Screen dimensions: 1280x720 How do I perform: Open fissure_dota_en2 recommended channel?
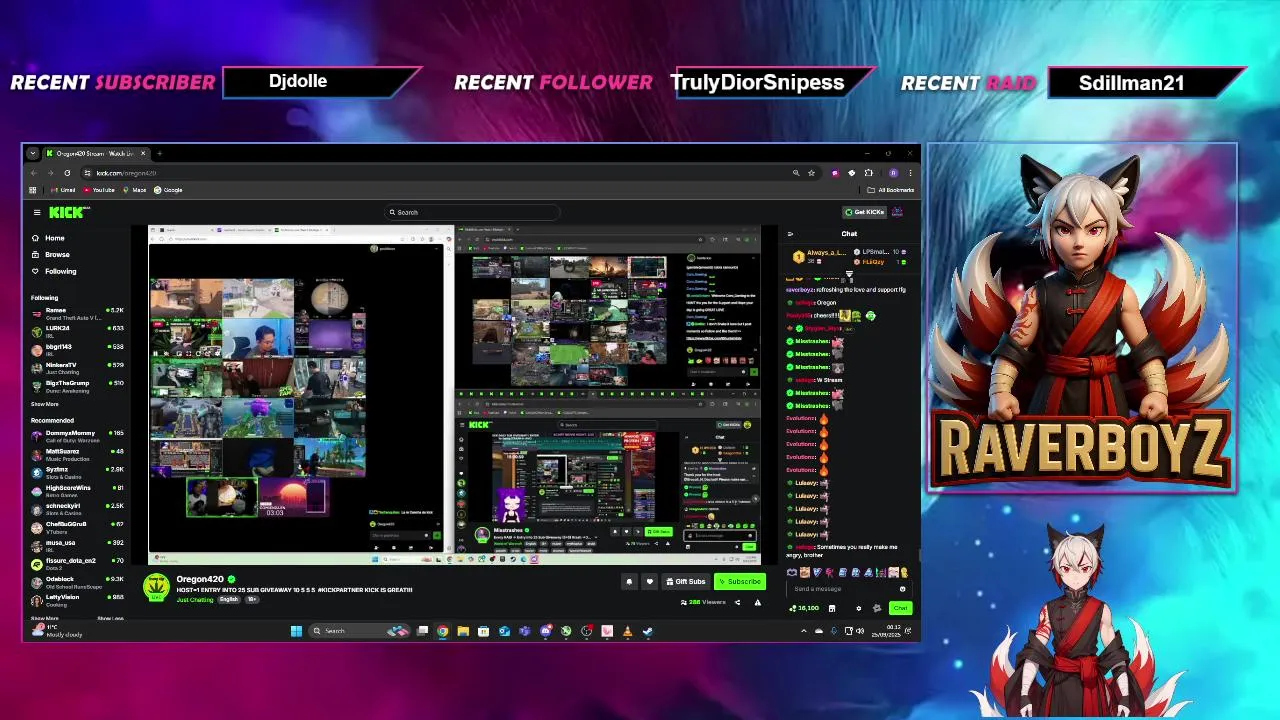78,563
